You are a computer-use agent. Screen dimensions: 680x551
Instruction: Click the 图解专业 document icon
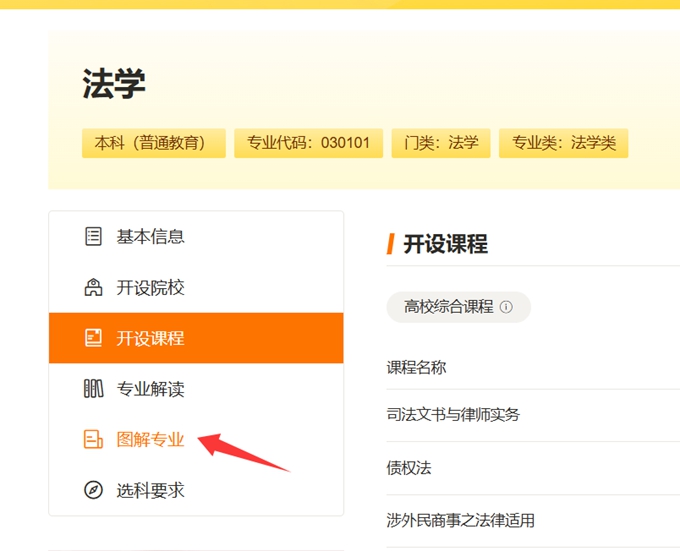pyautogui.click(x=93, y=439)
